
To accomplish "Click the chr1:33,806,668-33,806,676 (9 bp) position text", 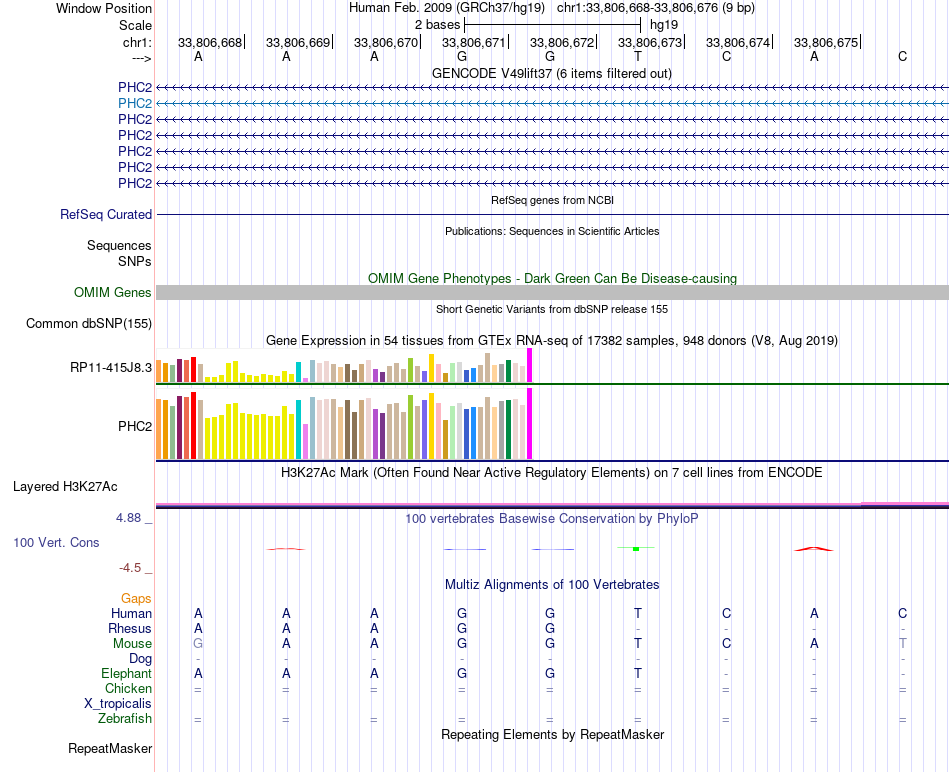I will (x=656, y=8).
